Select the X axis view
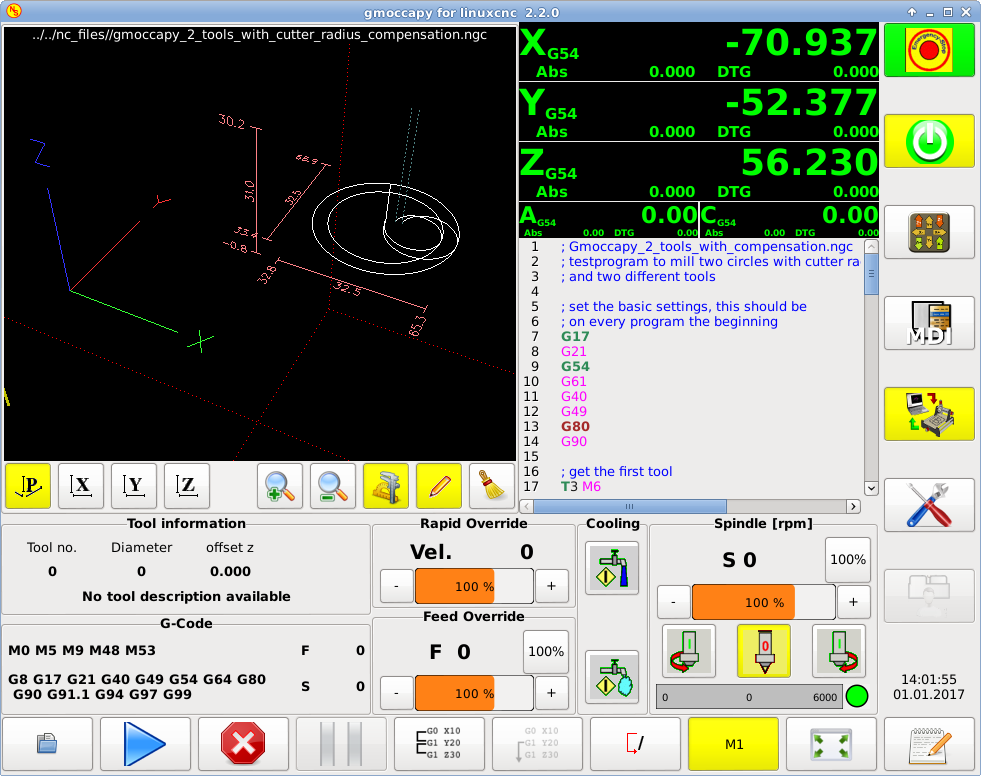Viewport: 981px width, 776px height. click(x=81, y=486)
